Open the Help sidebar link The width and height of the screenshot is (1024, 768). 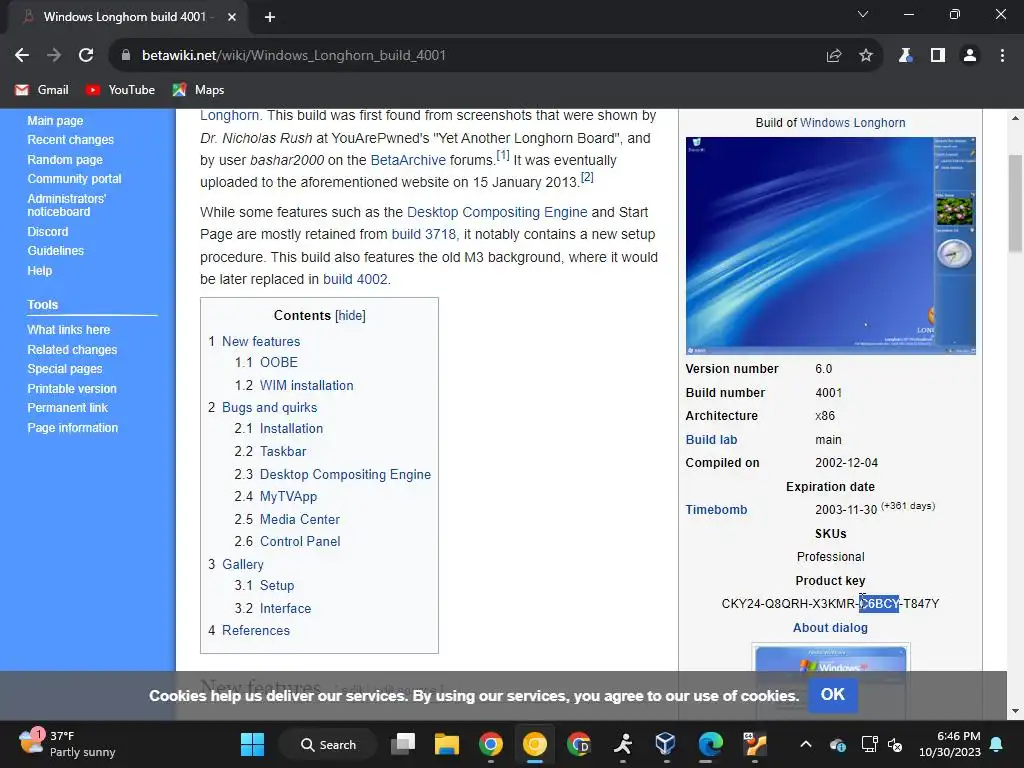tap(39, 270)
